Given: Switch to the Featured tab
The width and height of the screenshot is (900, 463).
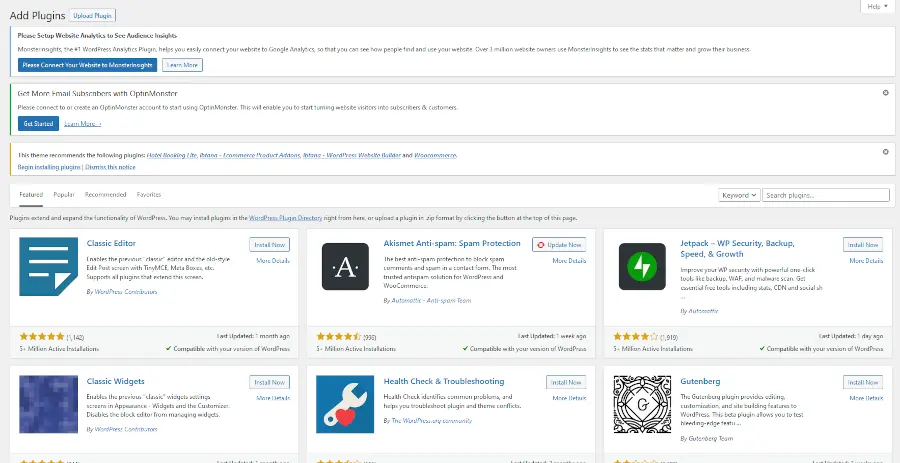Looking at the screenshot, I should pyautogui.click(x=31, y=194).
